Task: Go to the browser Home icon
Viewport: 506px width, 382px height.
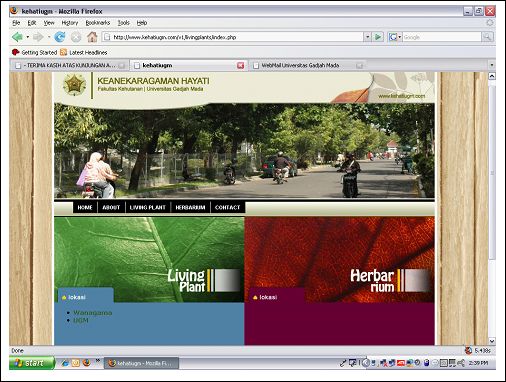Action: 92,37
